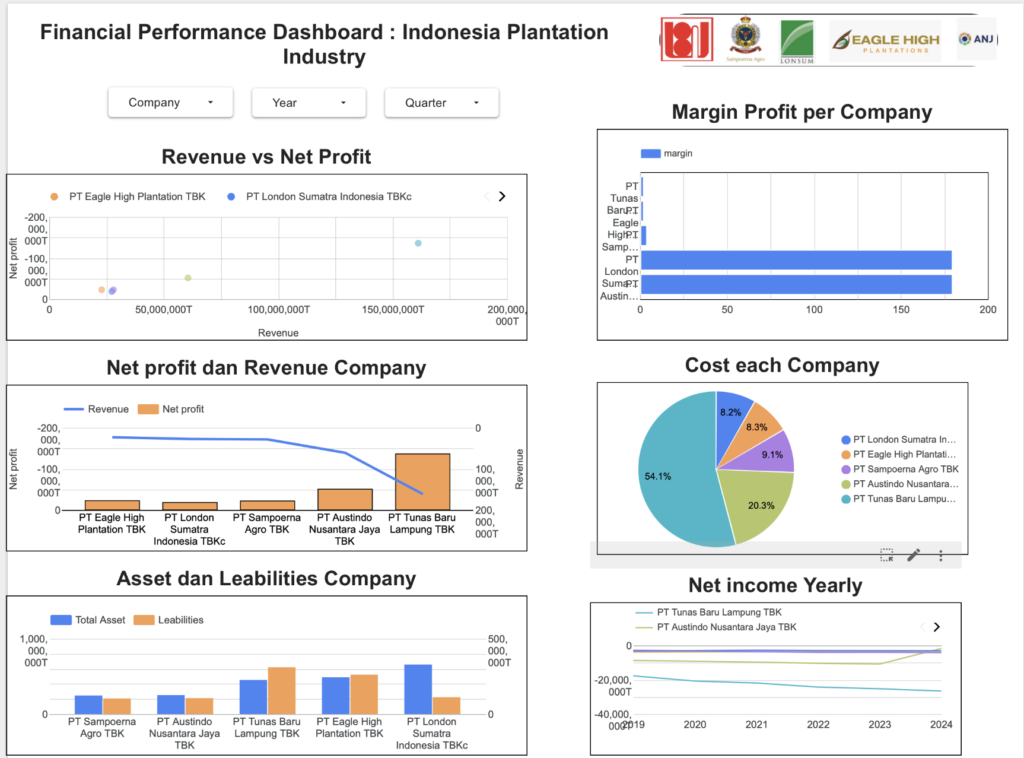Click the green Lonsum logo
The image size is (1024, 758).
click(x=797, y=41)
